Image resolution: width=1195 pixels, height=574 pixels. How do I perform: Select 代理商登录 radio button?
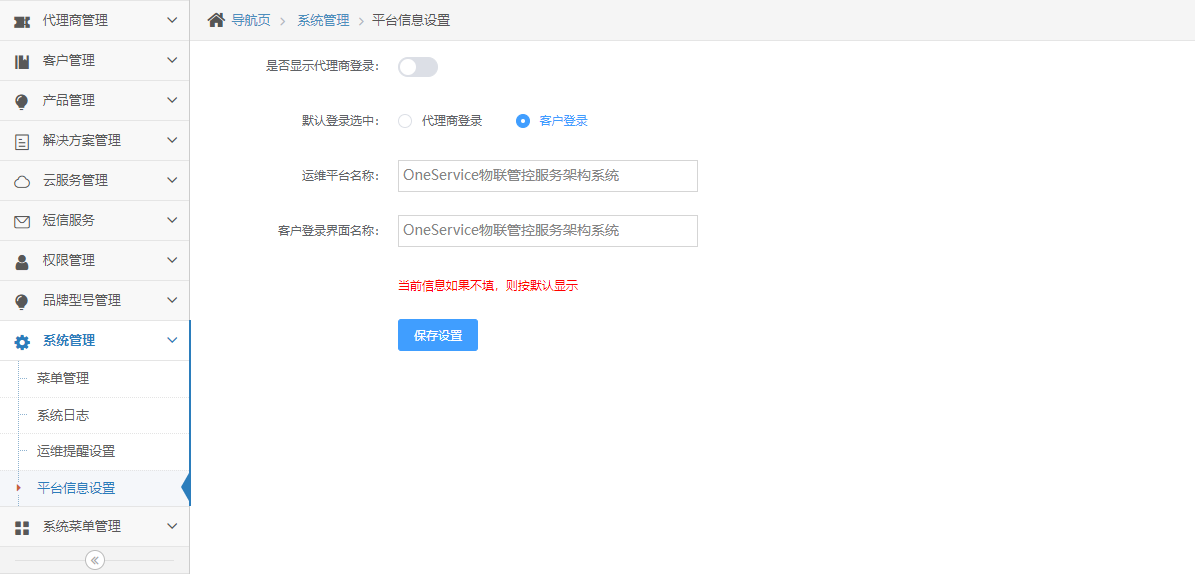[405, 120]
